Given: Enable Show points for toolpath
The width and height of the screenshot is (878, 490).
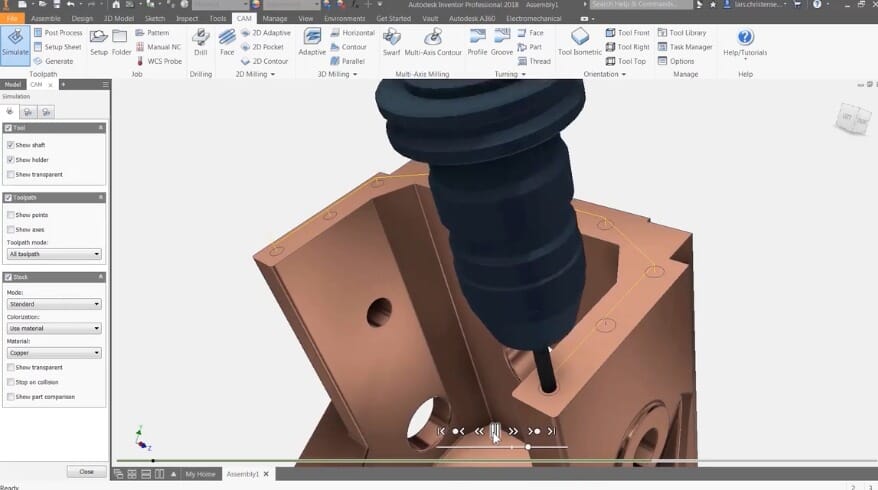Looking at the screenshot, I should pyautogui.click(x=10, y=215).
